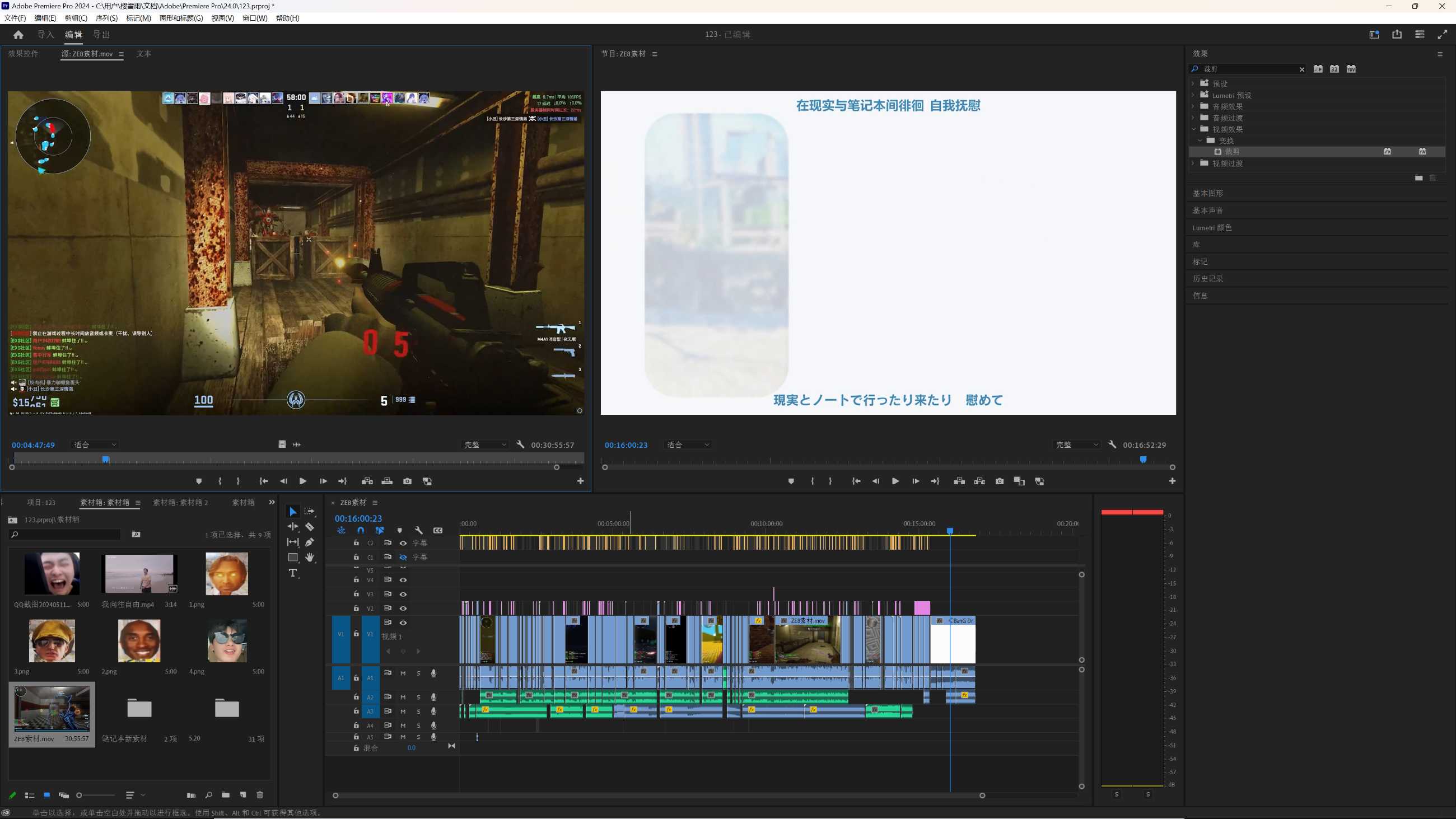The image size is (1456, 819).
Task: Toggle nest sequence insert mode icon
Action: pyautogui.click(x=341, y=530)
